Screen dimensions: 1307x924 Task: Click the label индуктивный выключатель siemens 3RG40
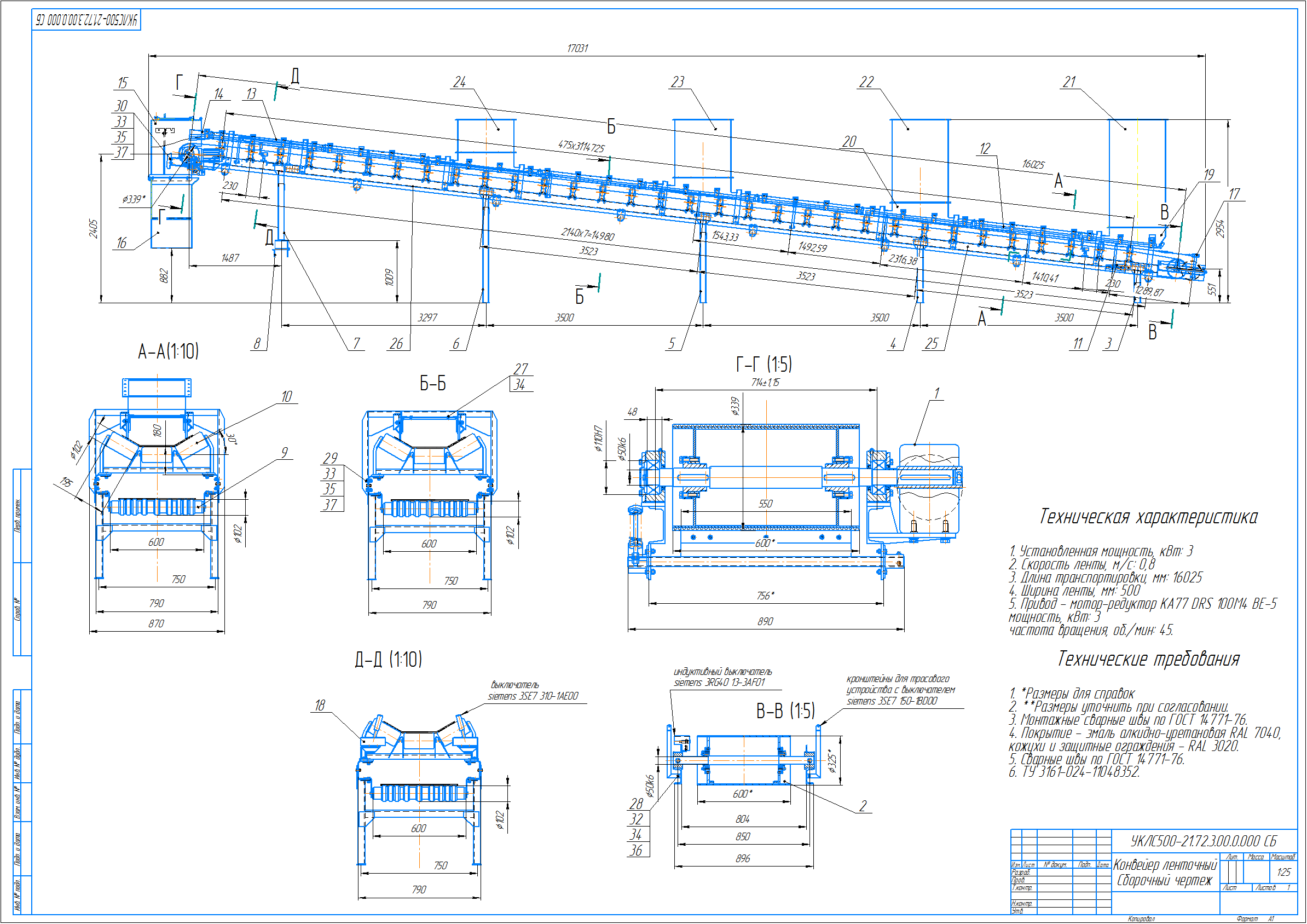point(722,678)
